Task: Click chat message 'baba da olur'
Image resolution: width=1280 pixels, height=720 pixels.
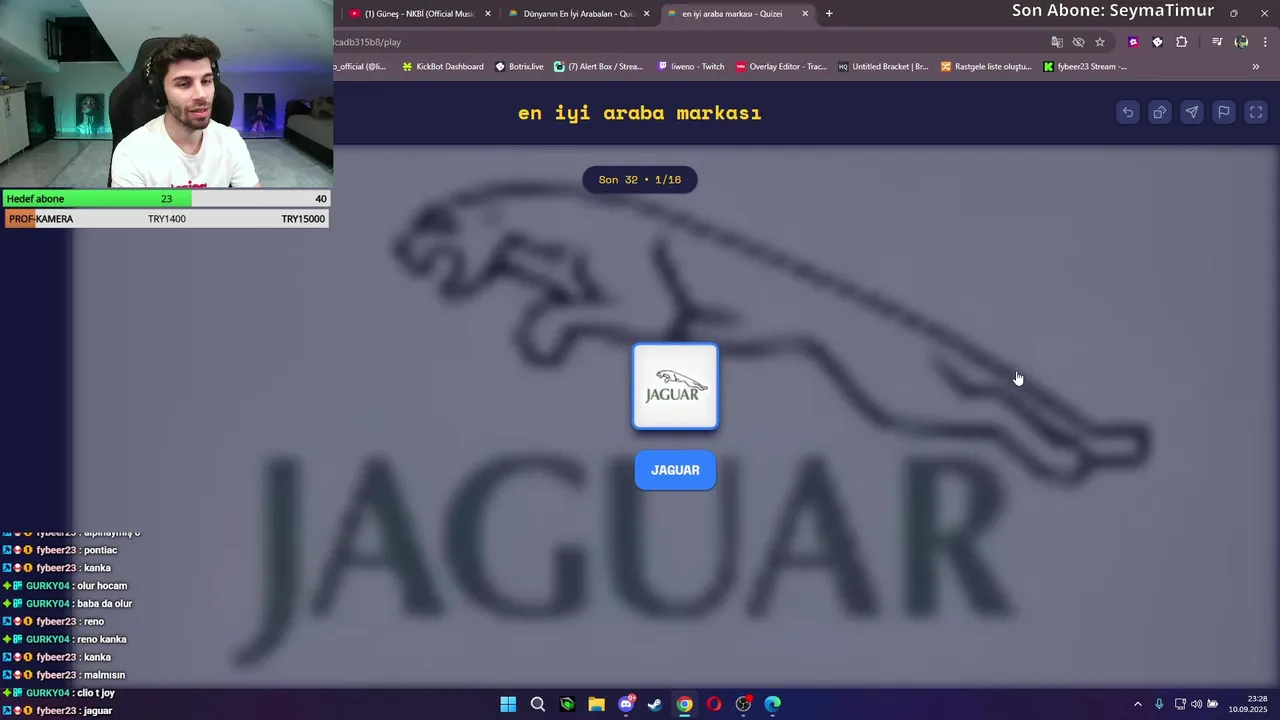Action: pyautogui.click(x=105, y=604)
